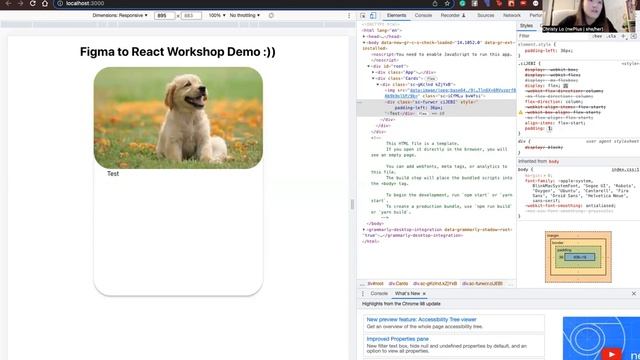The height and width of the screenshot is (360, 640).
Task: Open the Dimensions: Responsive dropdown
Action: point(120,16)
